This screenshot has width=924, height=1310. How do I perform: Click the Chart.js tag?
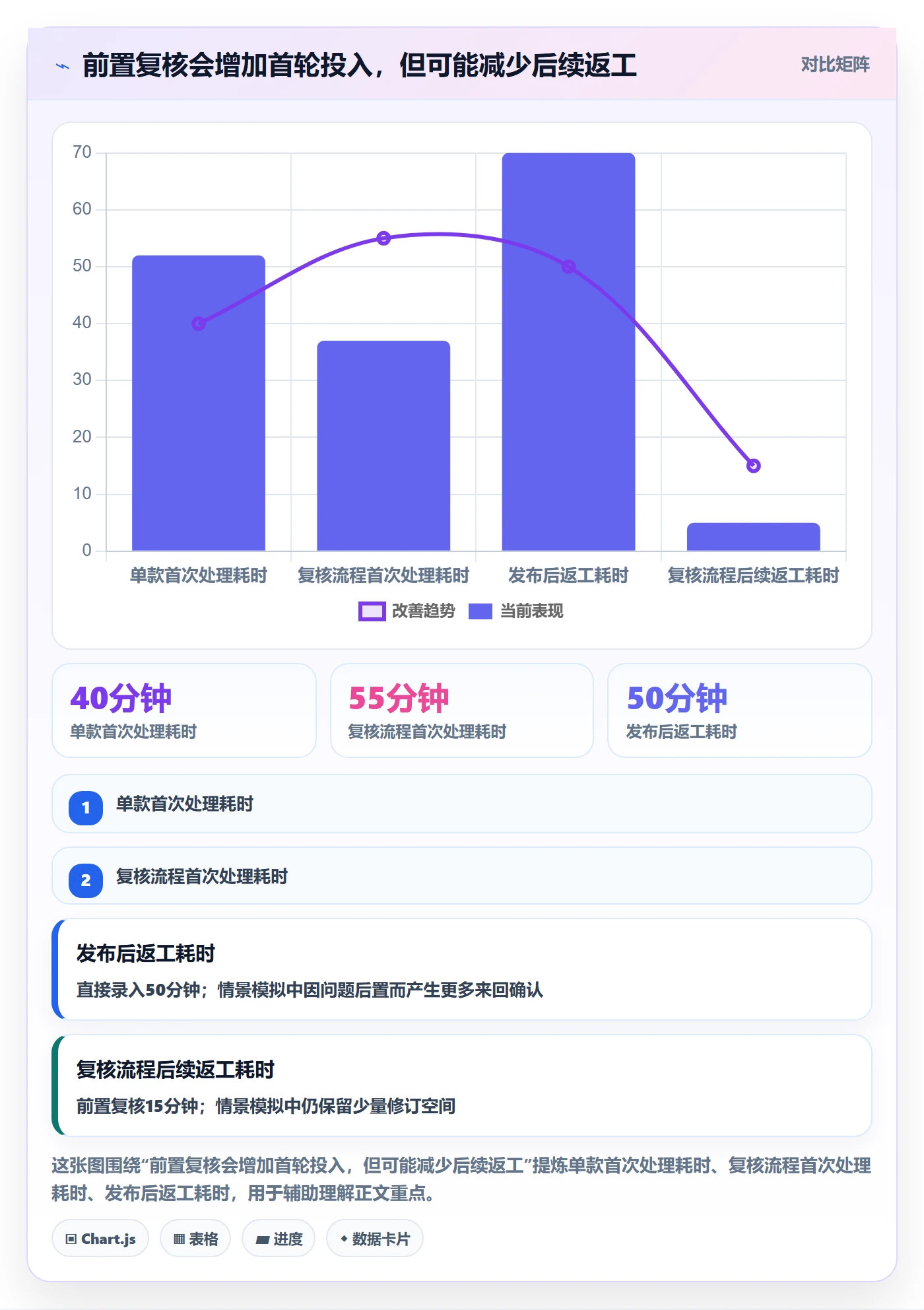click(x=100, y=1239)
